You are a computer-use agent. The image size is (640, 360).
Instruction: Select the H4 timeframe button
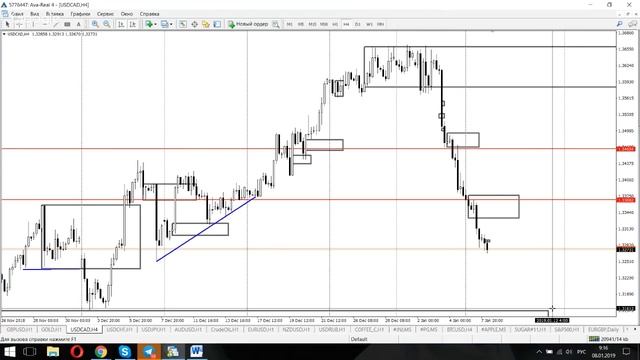[x=346, y=24]
